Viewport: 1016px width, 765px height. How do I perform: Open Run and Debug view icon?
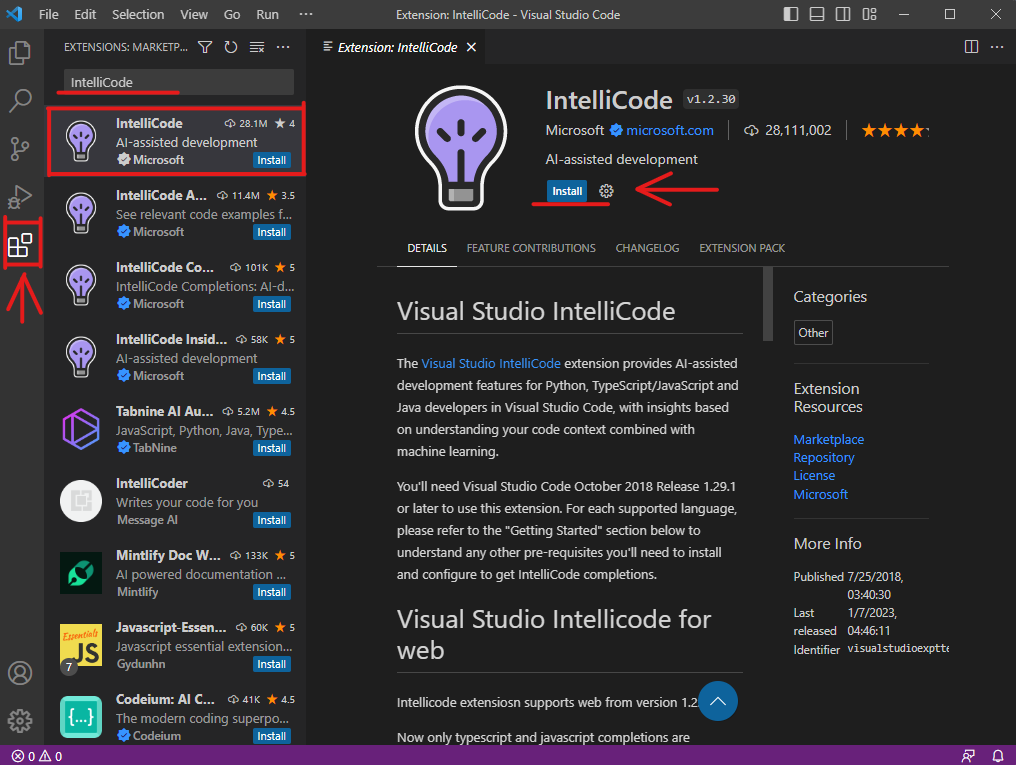[x=20, y=196]
